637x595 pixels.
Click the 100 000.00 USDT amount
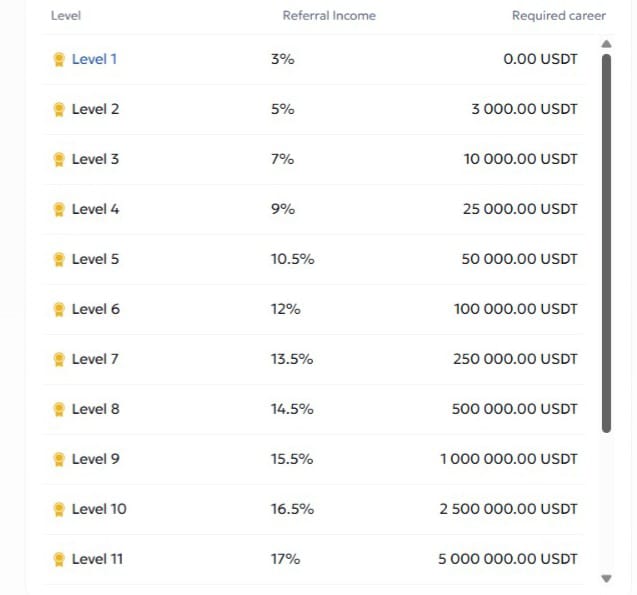click(x=515, y=309)
